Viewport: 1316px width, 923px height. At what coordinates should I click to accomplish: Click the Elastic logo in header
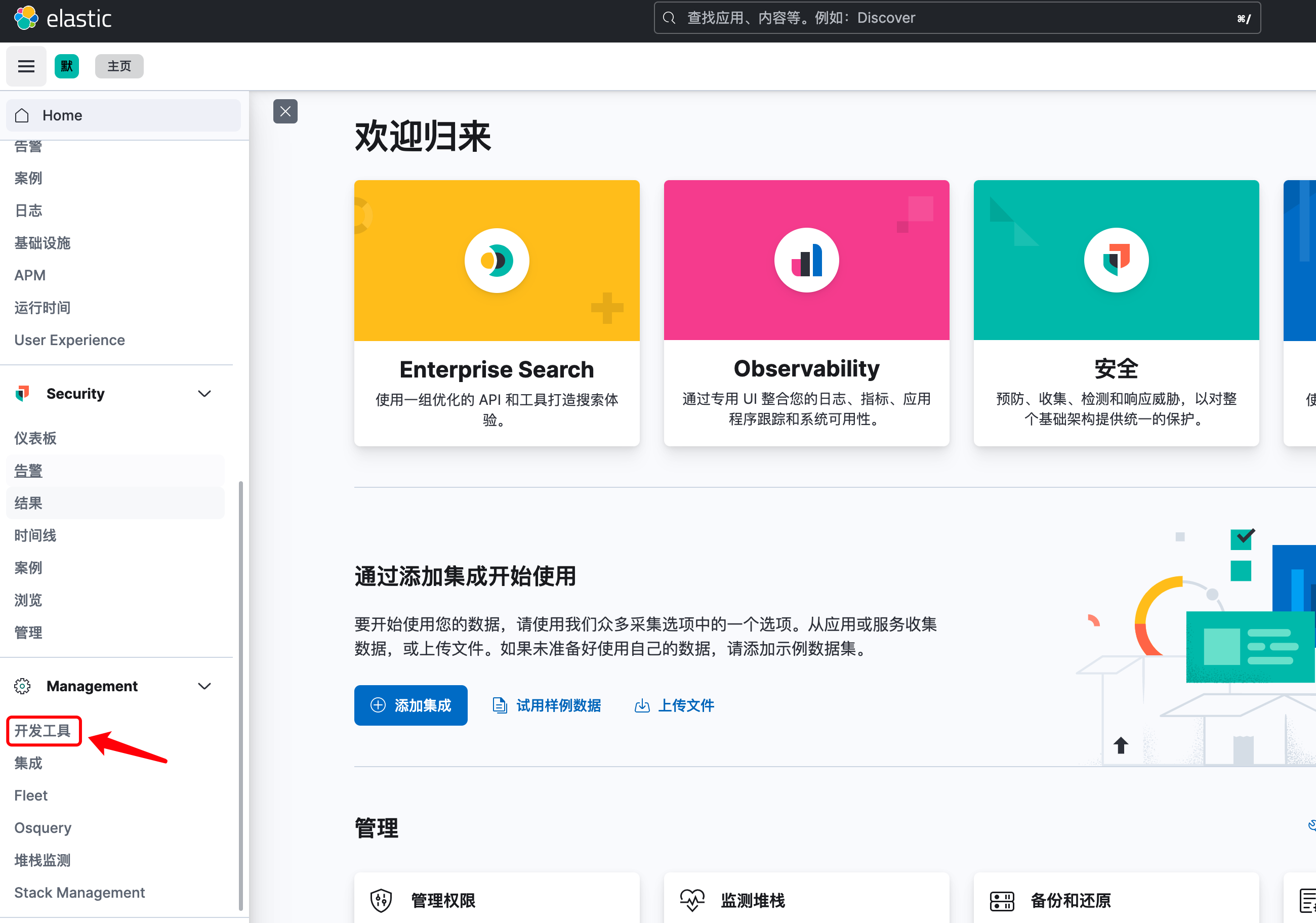[x=62, y=18]
